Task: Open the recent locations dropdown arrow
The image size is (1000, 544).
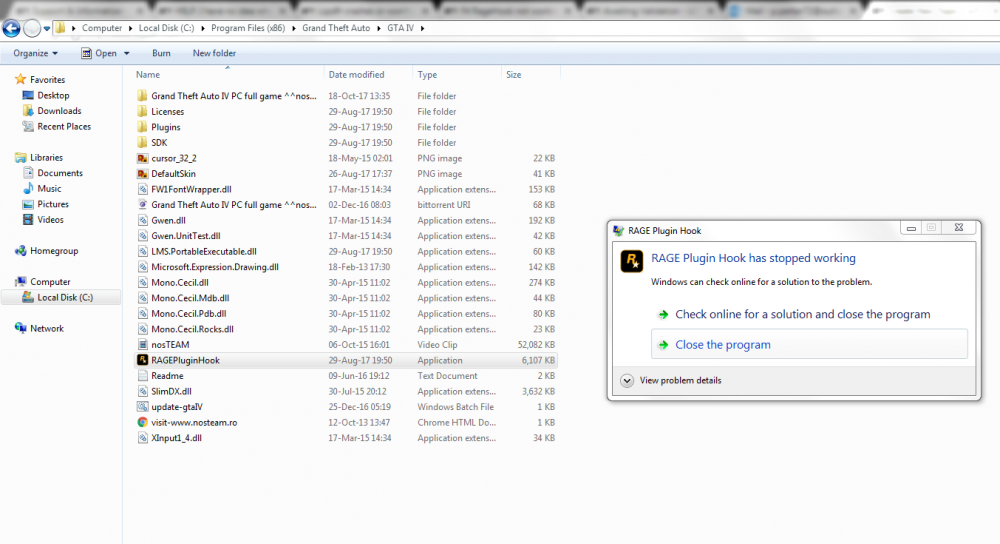Action: [x=47, y=29]
